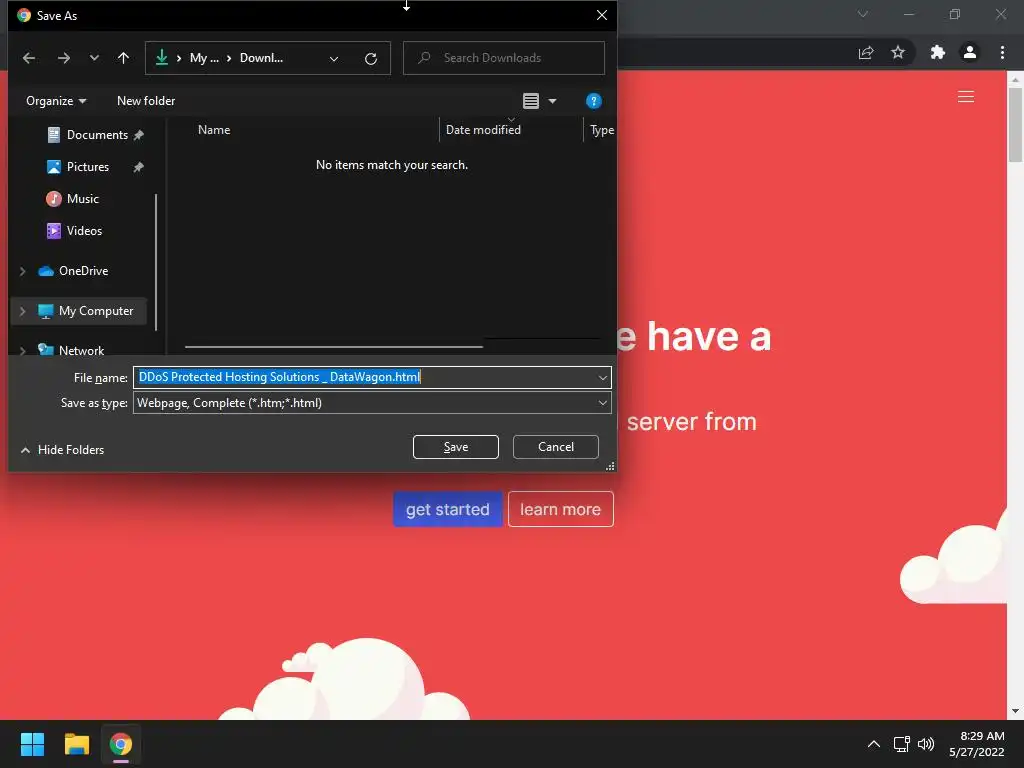Open File name history dropdown
The width and height of the screenshot is (1024, 768).
602,377
